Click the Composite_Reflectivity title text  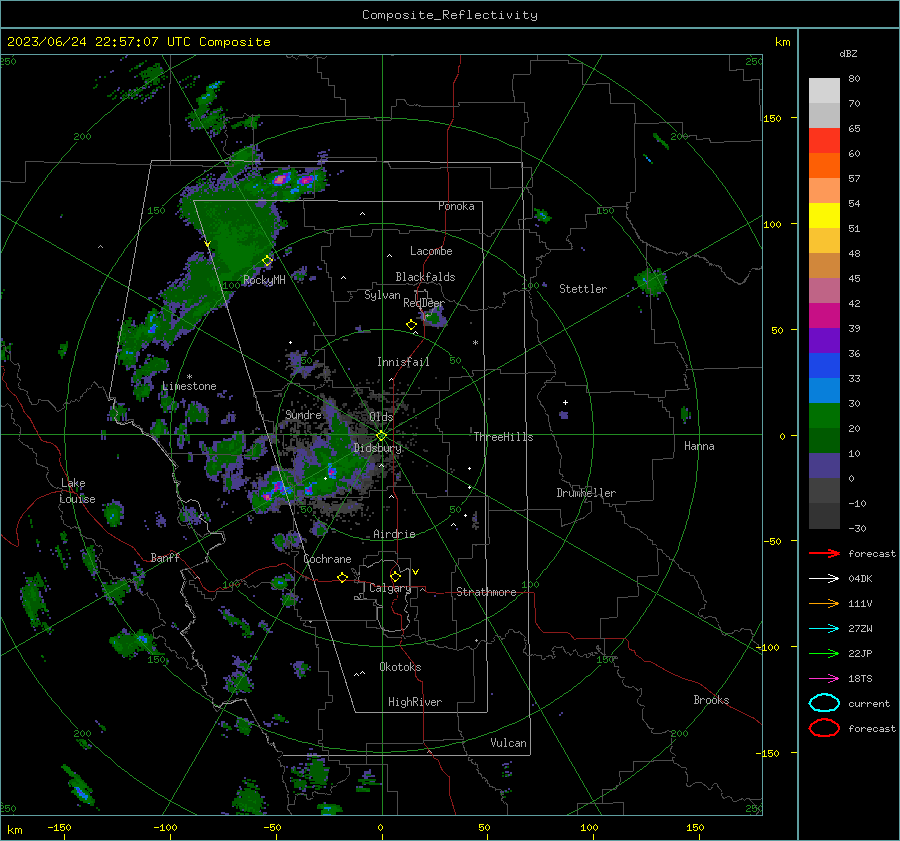(450, 15)
